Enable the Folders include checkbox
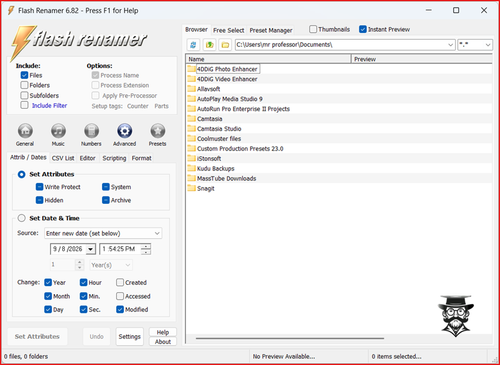500x365 pixels. pos(24,85)
